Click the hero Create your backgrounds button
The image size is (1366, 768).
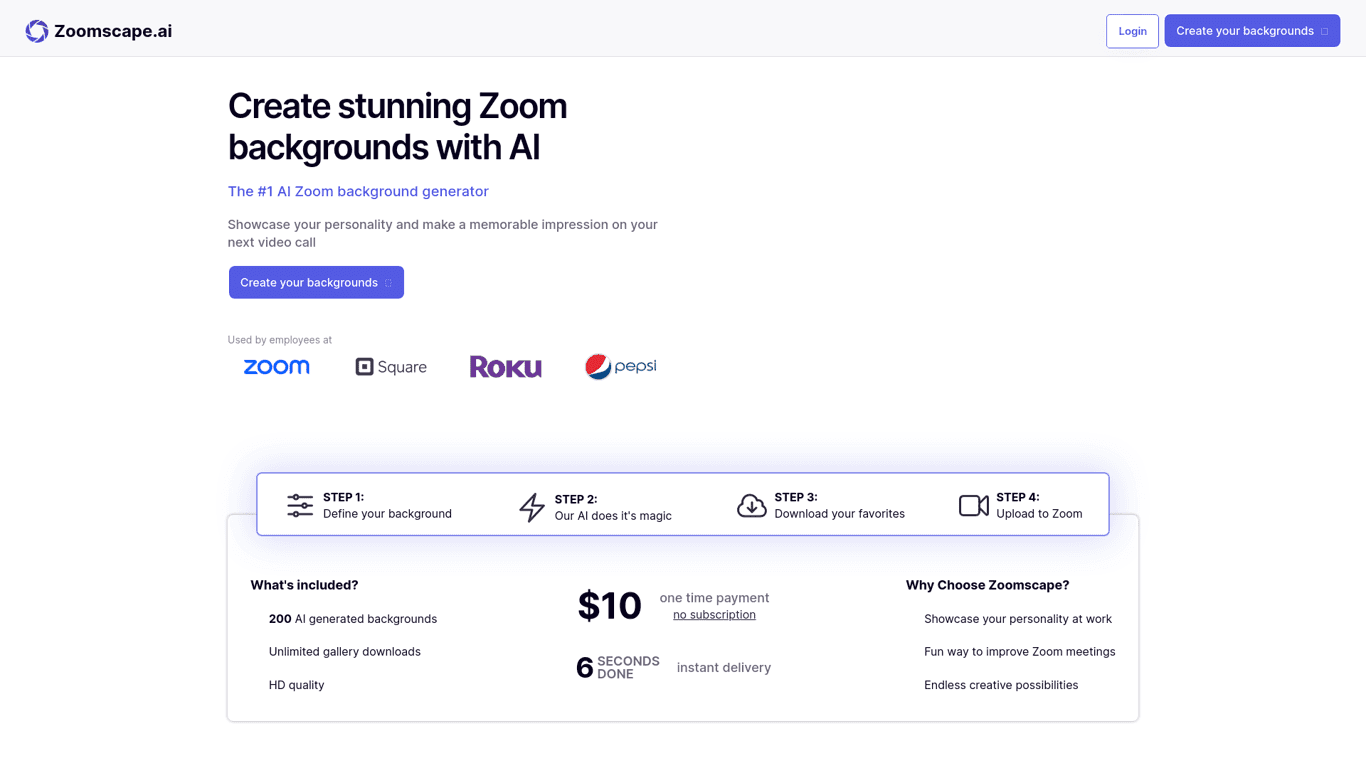click(x=316, y=282)
